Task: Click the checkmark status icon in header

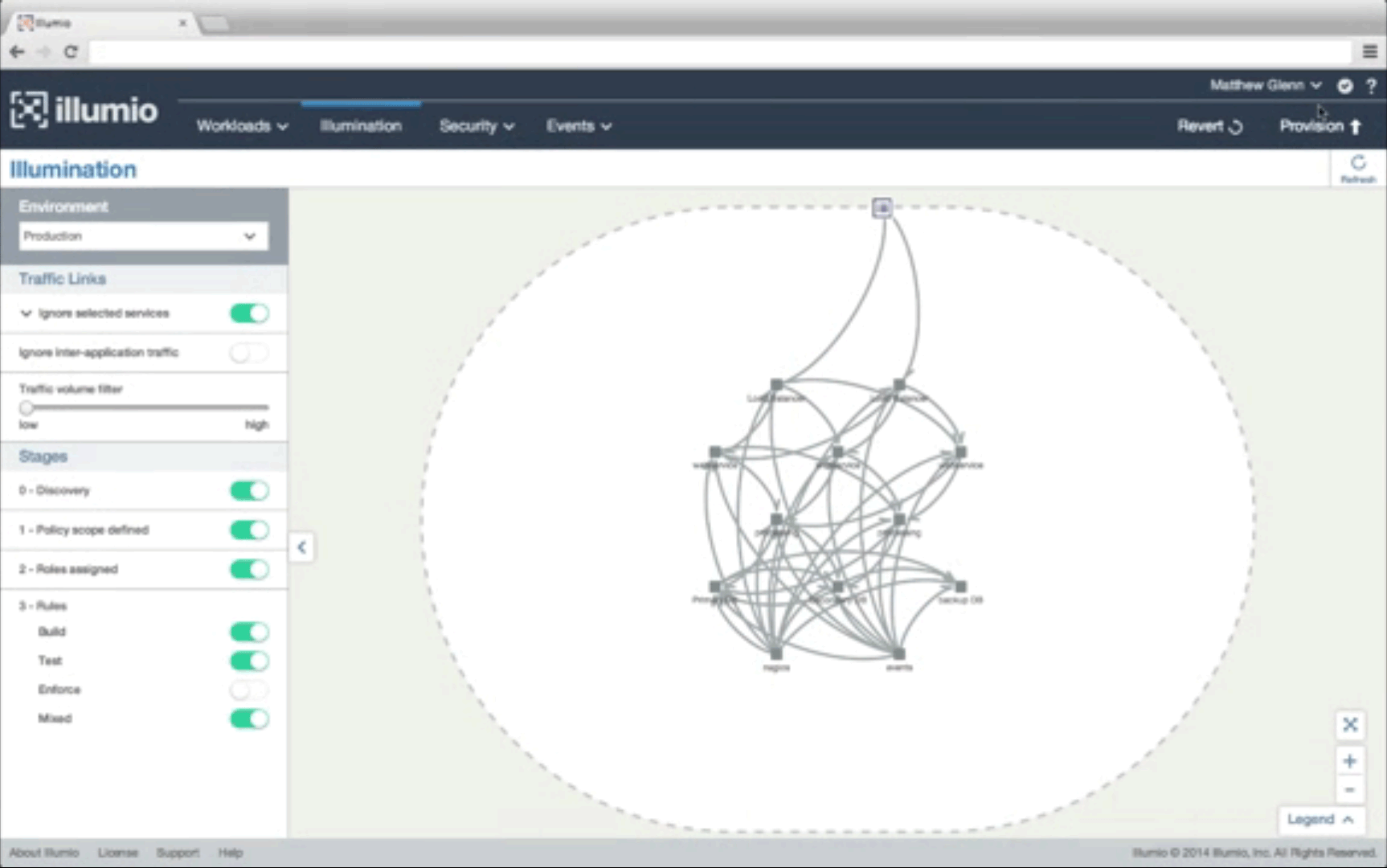Action: [x=1344, y=86]
